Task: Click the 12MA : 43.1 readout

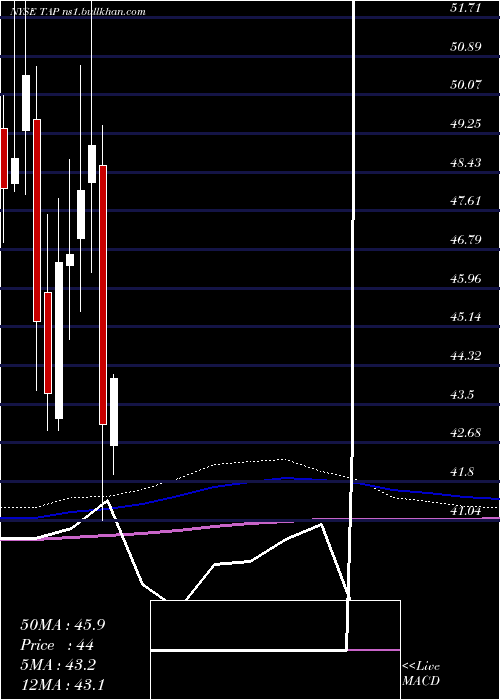Action: 62,685
